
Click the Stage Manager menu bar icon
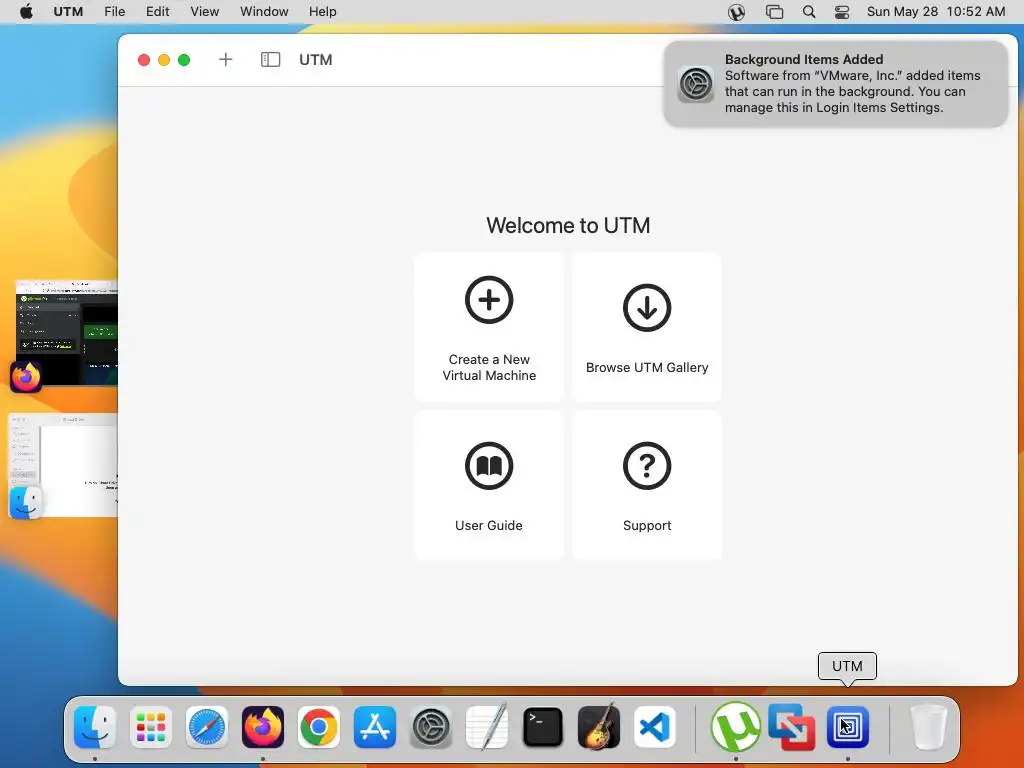[774, 12]
